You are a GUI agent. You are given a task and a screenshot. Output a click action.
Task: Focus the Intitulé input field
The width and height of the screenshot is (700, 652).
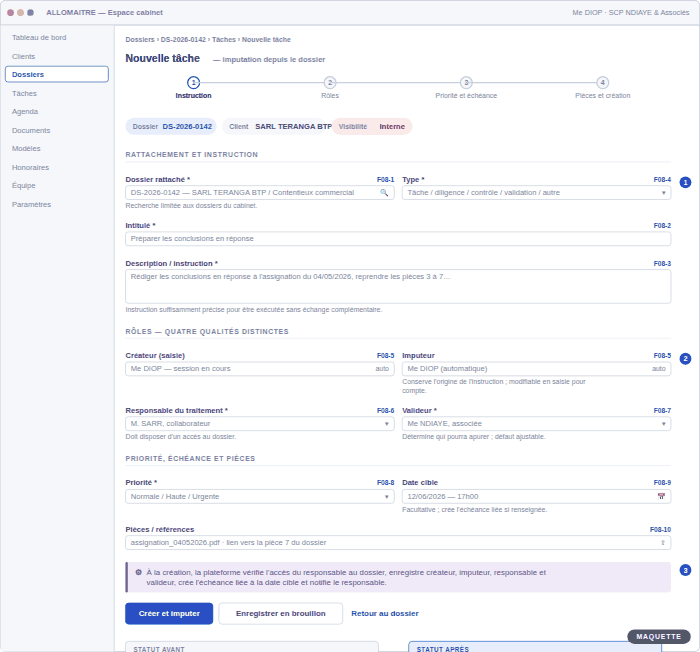pos(398,238)
